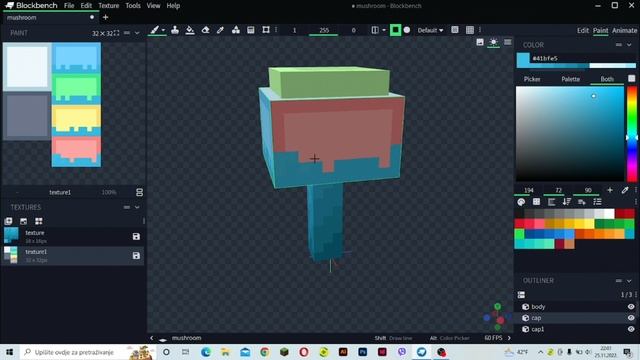This screenshot has height=360, width=640.
Task: Click the brush size field showing 1
Action: click(x=294, y=30)
